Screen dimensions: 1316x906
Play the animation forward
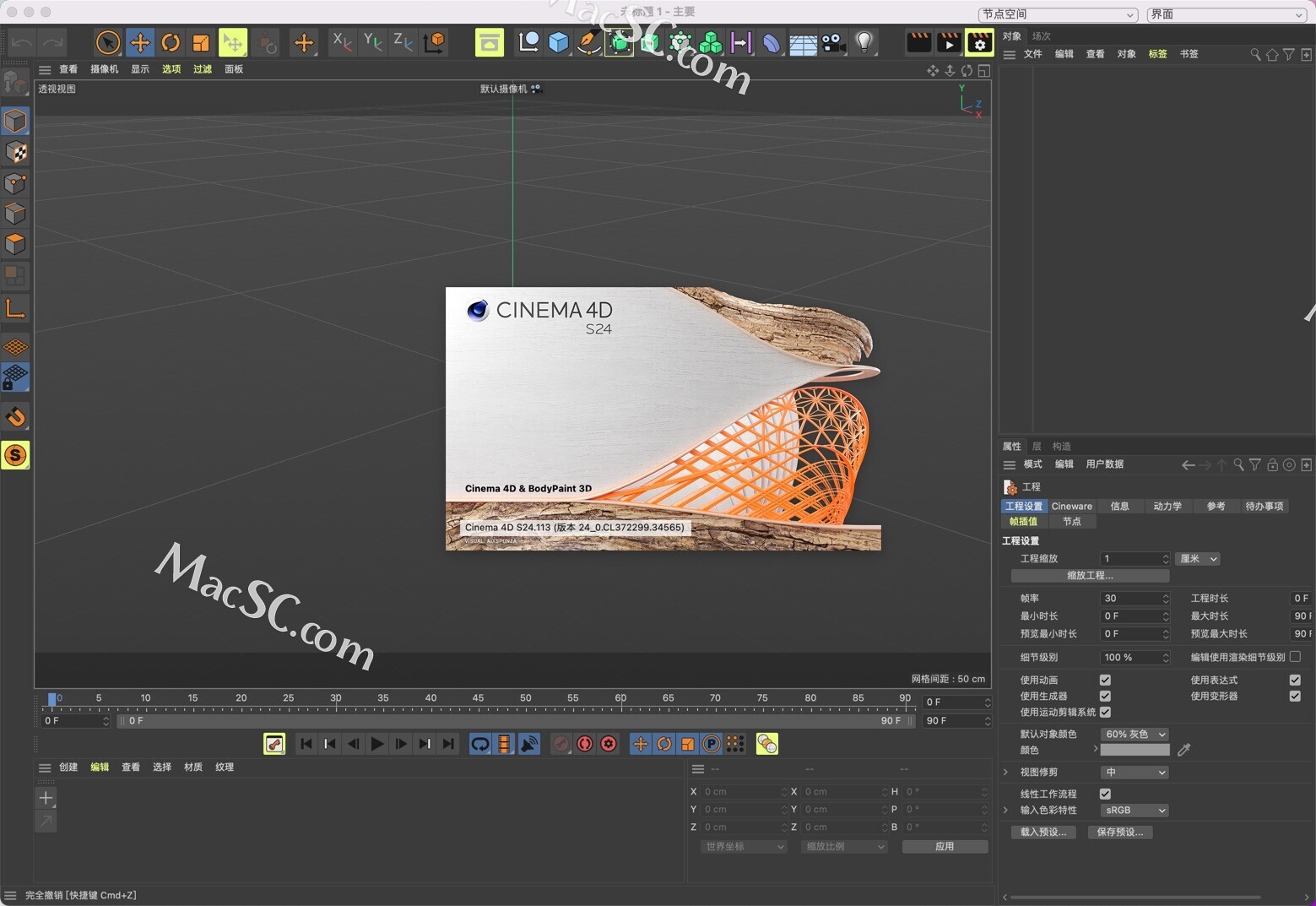click(377, 744)
